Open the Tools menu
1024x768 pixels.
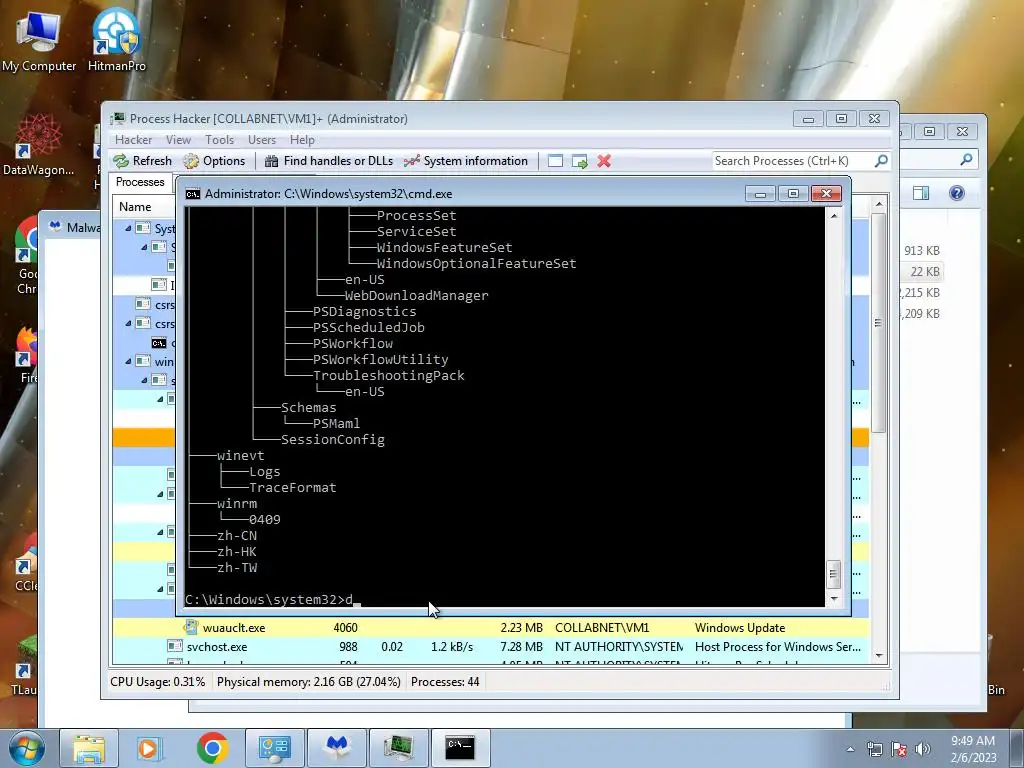pos(219,140)
